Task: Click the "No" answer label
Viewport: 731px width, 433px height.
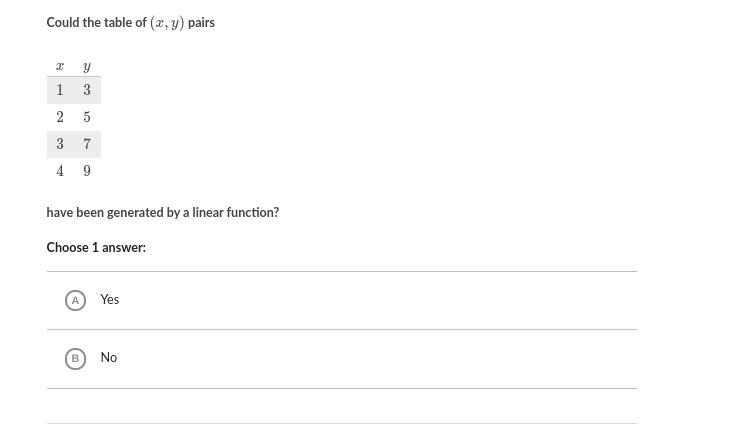Action: pyautogui.click(x=109, y=357)
